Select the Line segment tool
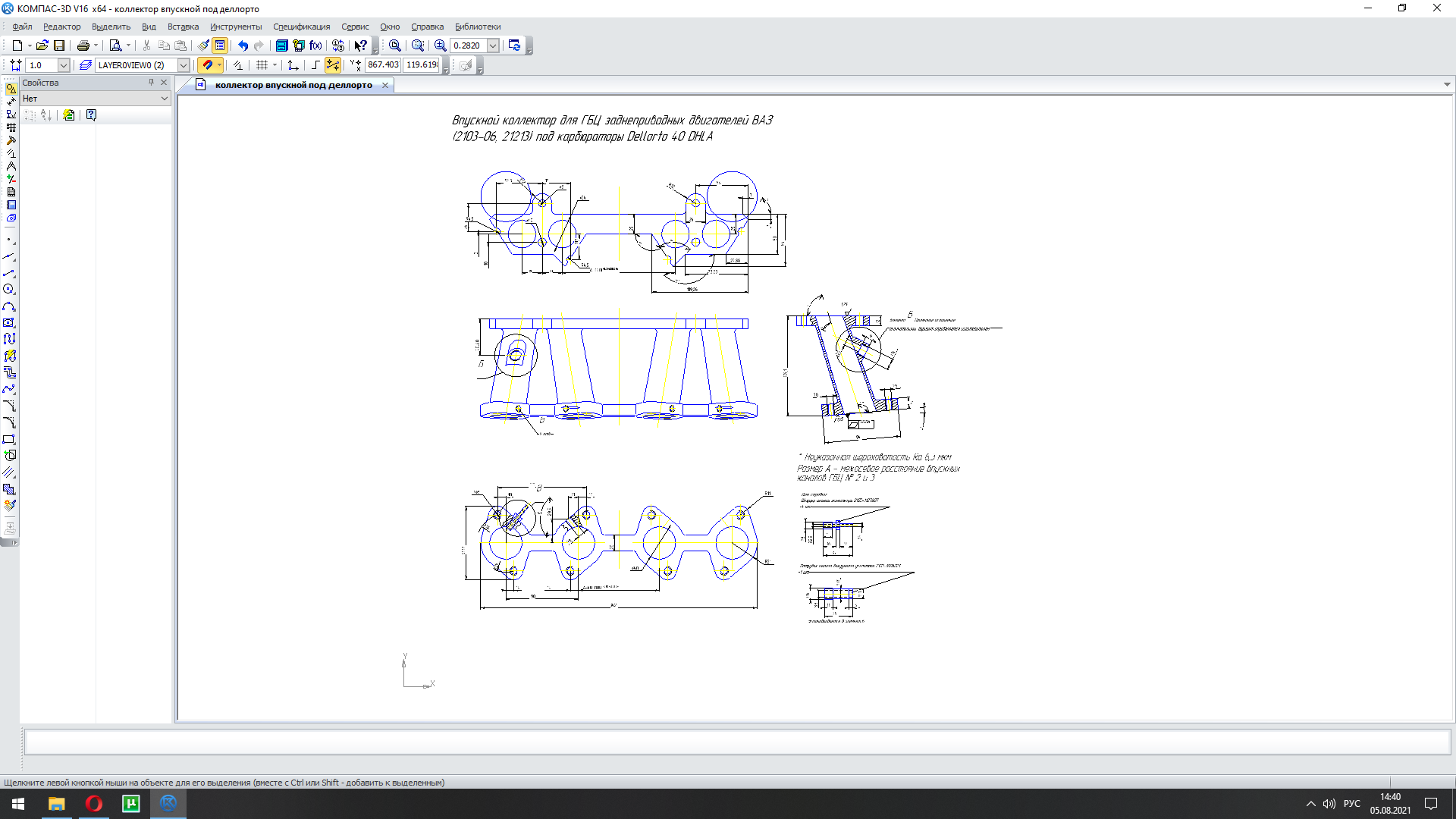The image size is (1456, 819). (9, 273)
